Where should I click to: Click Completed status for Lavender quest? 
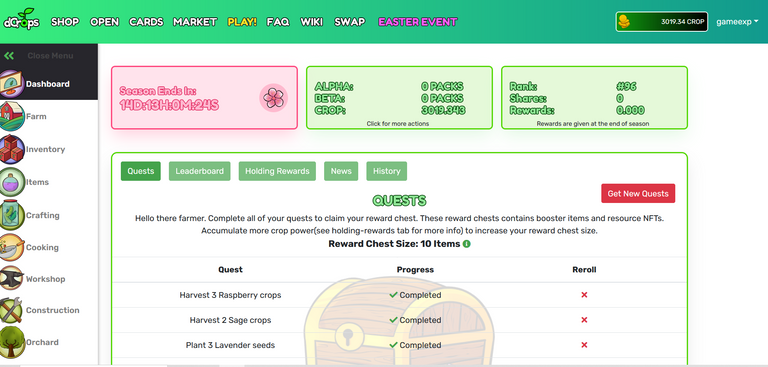[415, 345]
